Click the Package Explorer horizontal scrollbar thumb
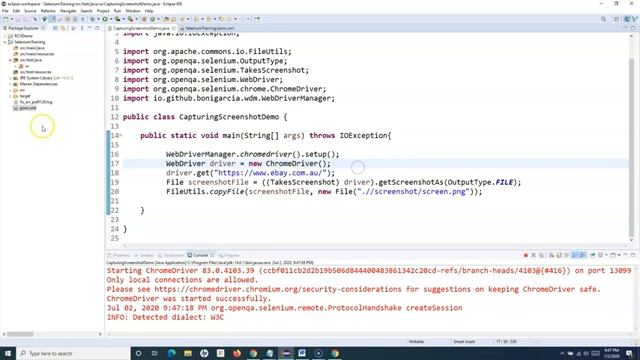 click(20, 334)
